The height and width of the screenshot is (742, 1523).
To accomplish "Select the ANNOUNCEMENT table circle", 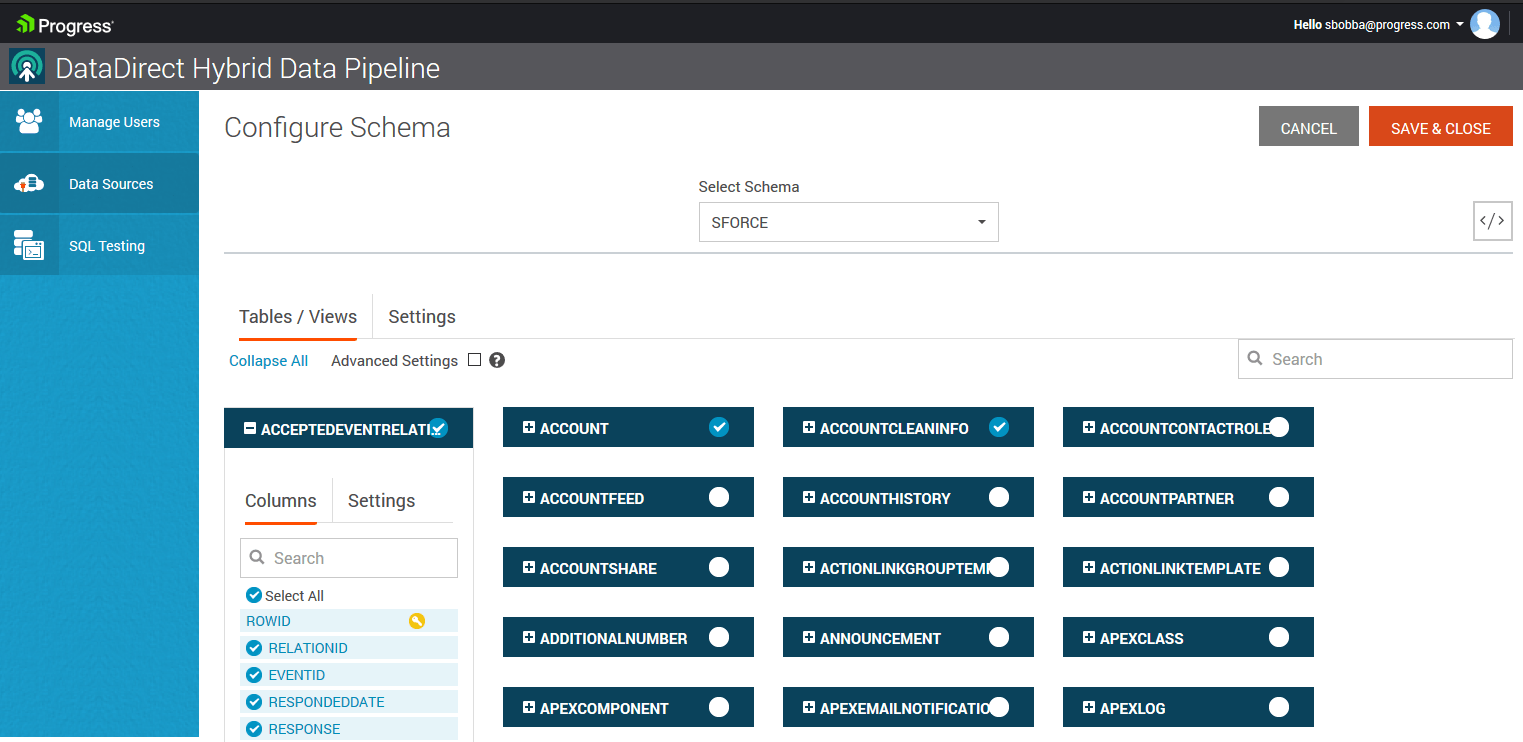I will (x=999, y=637).
